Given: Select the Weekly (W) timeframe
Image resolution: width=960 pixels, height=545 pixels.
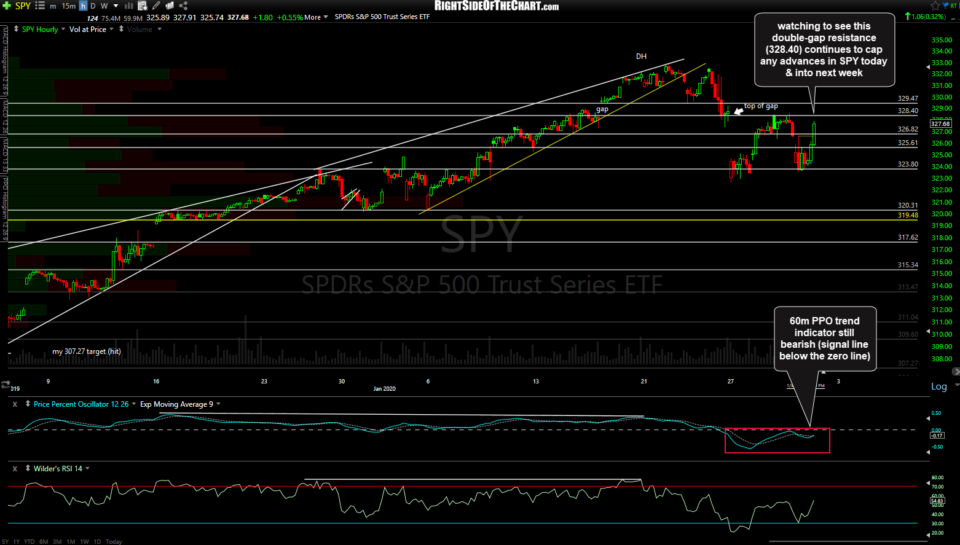Looking at the screenshot, I should click(x=104, y=6).
